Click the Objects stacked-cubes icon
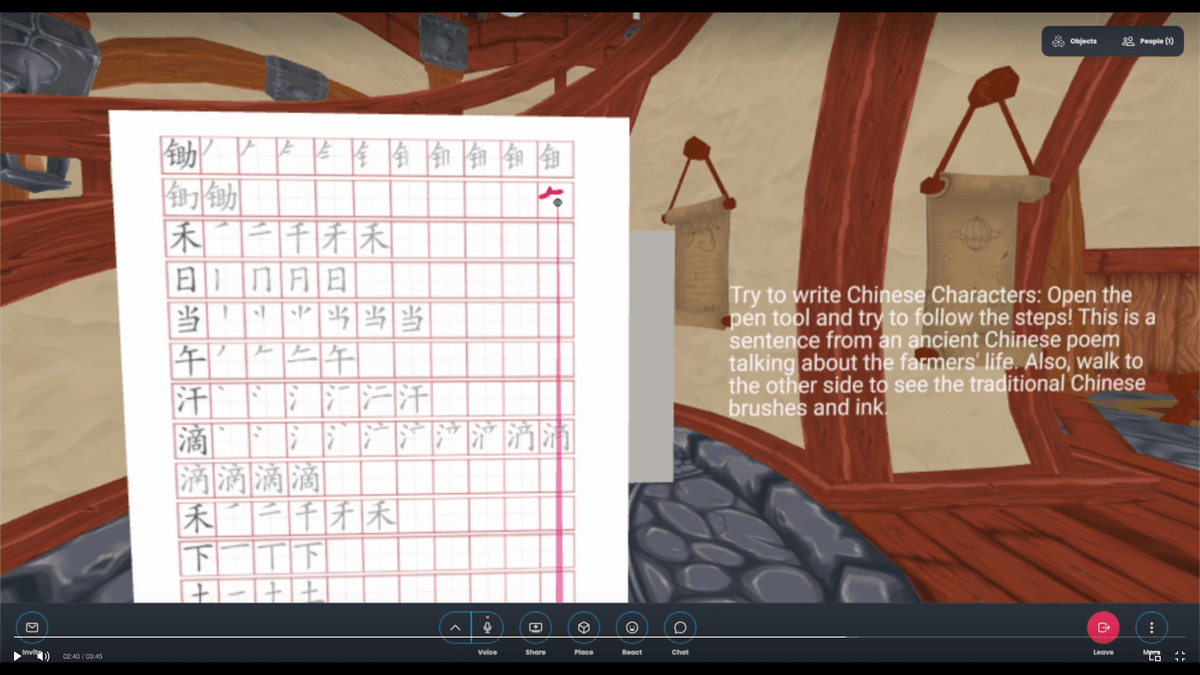The width and height of the screenshot is (1200, 675). point(1058,41)
